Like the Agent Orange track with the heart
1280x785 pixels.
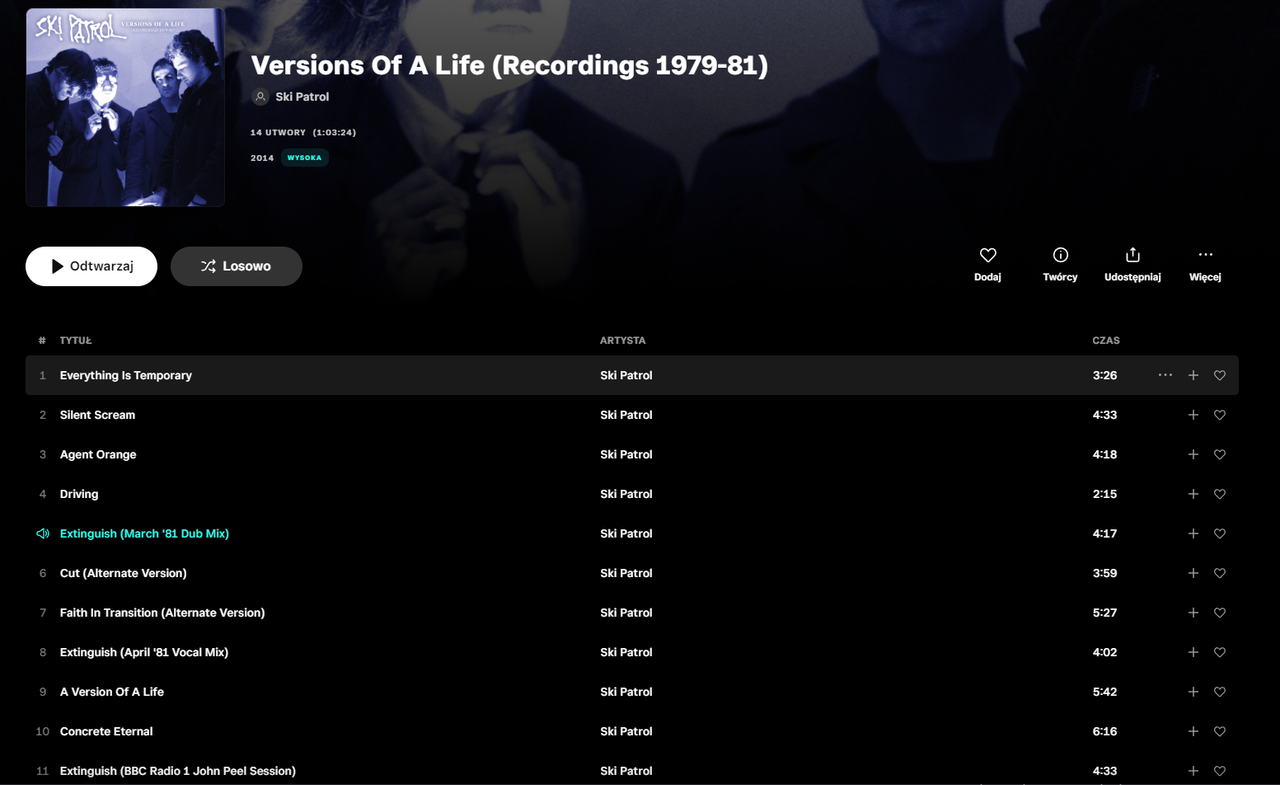point(1220,454)
